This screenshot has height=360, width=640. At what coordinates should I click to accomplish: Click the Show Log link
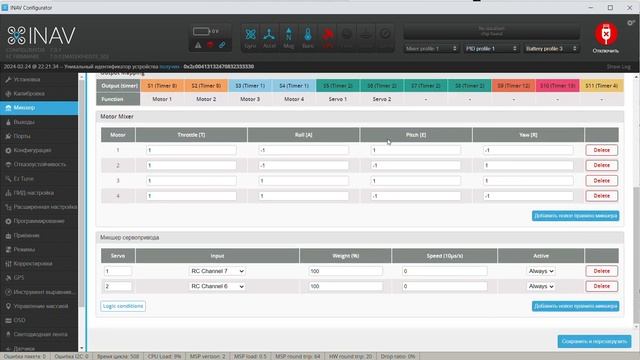coord(619,67)
